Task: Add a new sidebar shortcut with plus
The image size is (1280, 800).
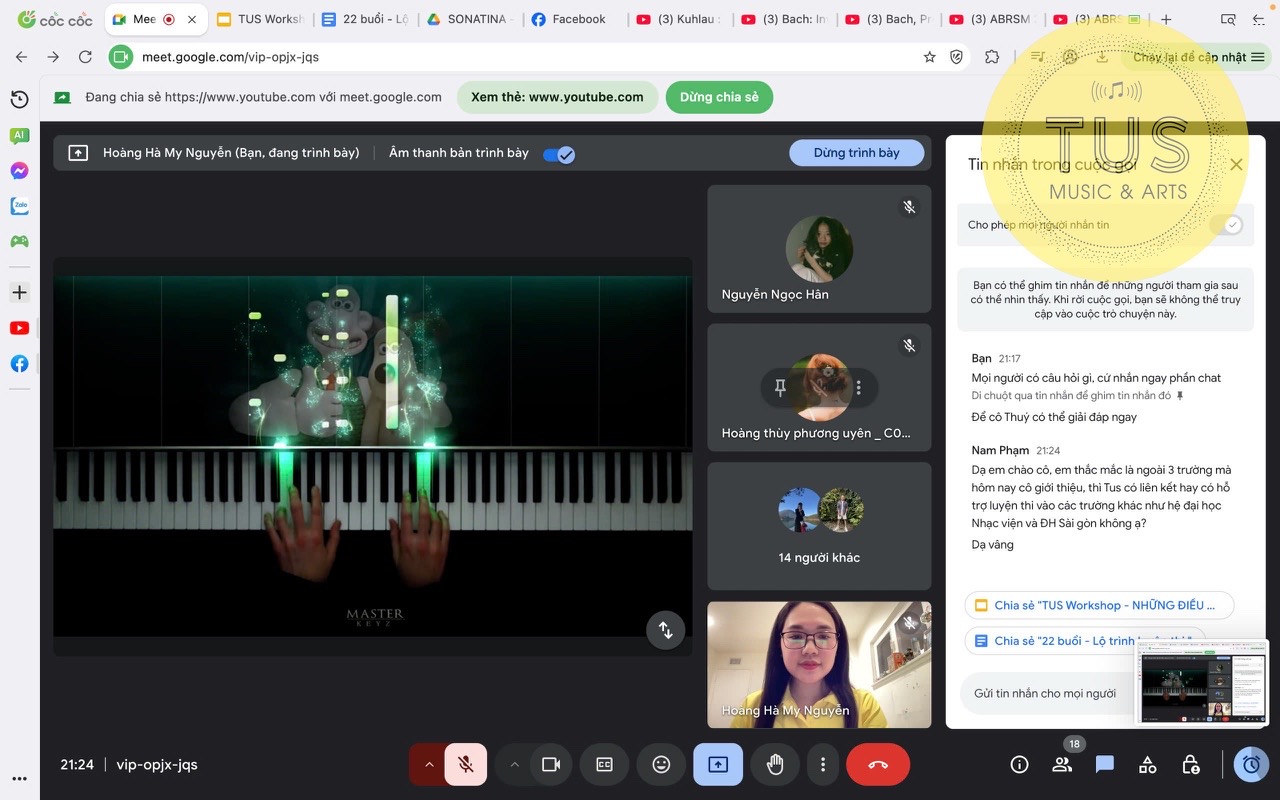Action: [19, 292]
